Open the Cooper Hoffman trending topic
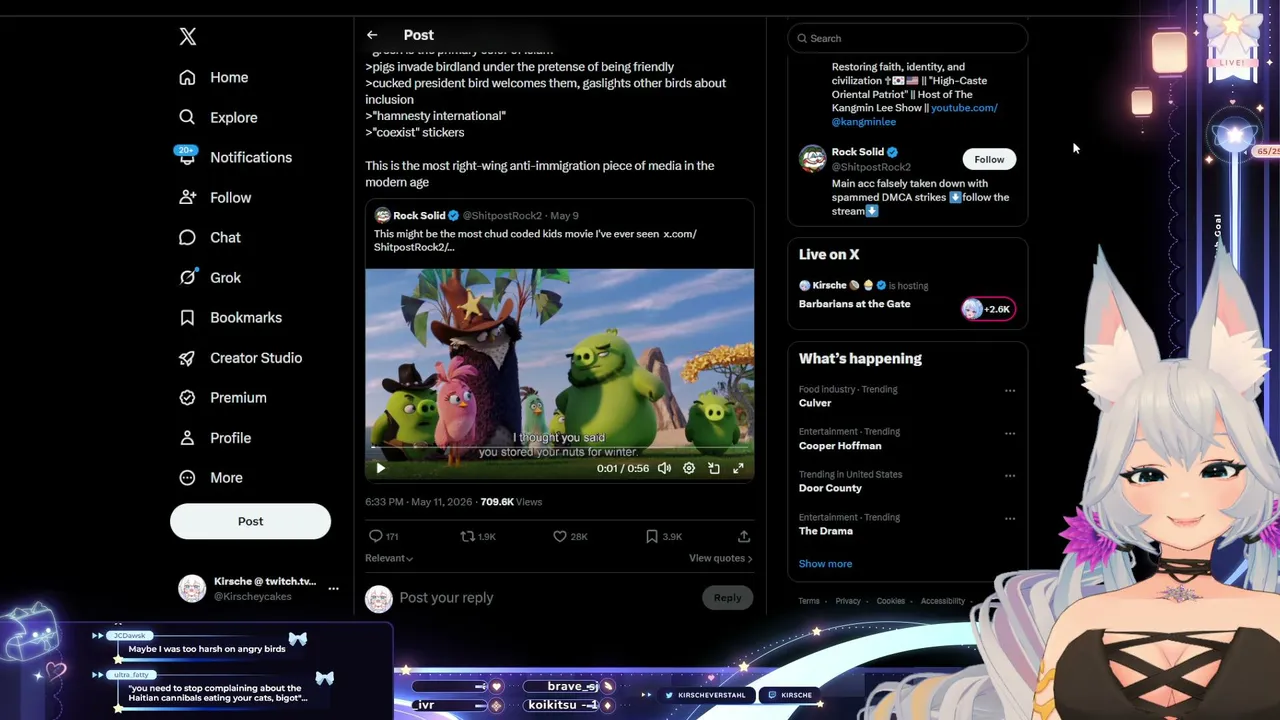The height and width of the screenshot is (720, 1280). click(840, 446)
